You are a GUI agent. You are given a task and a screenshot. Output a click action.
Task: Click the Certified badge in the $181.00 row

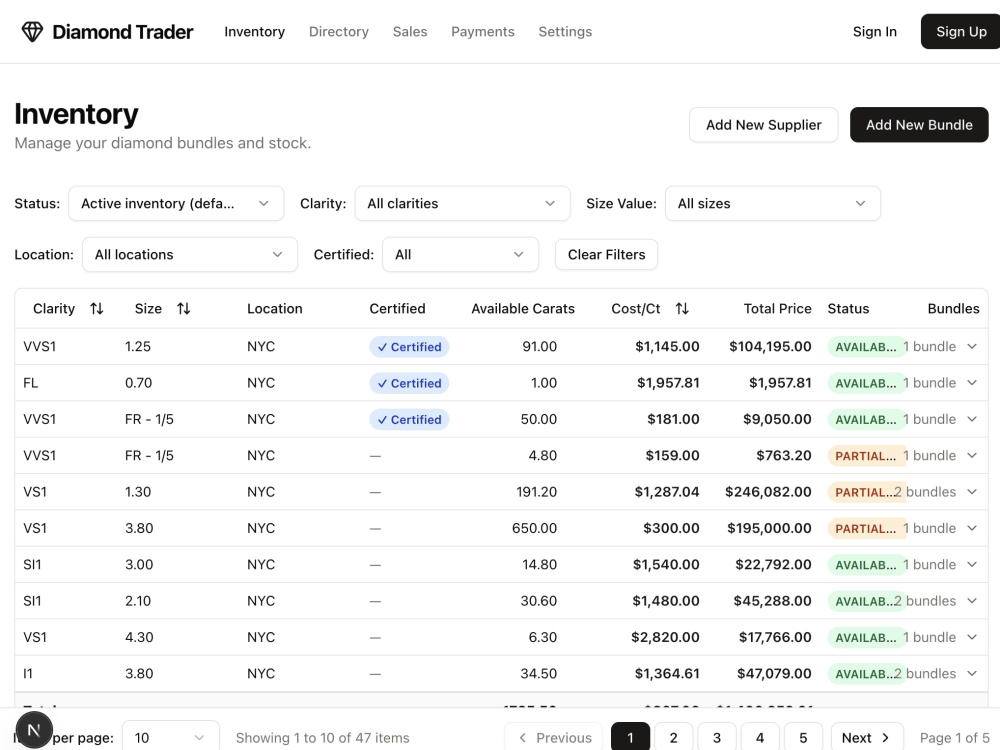(x=409, y=420)
